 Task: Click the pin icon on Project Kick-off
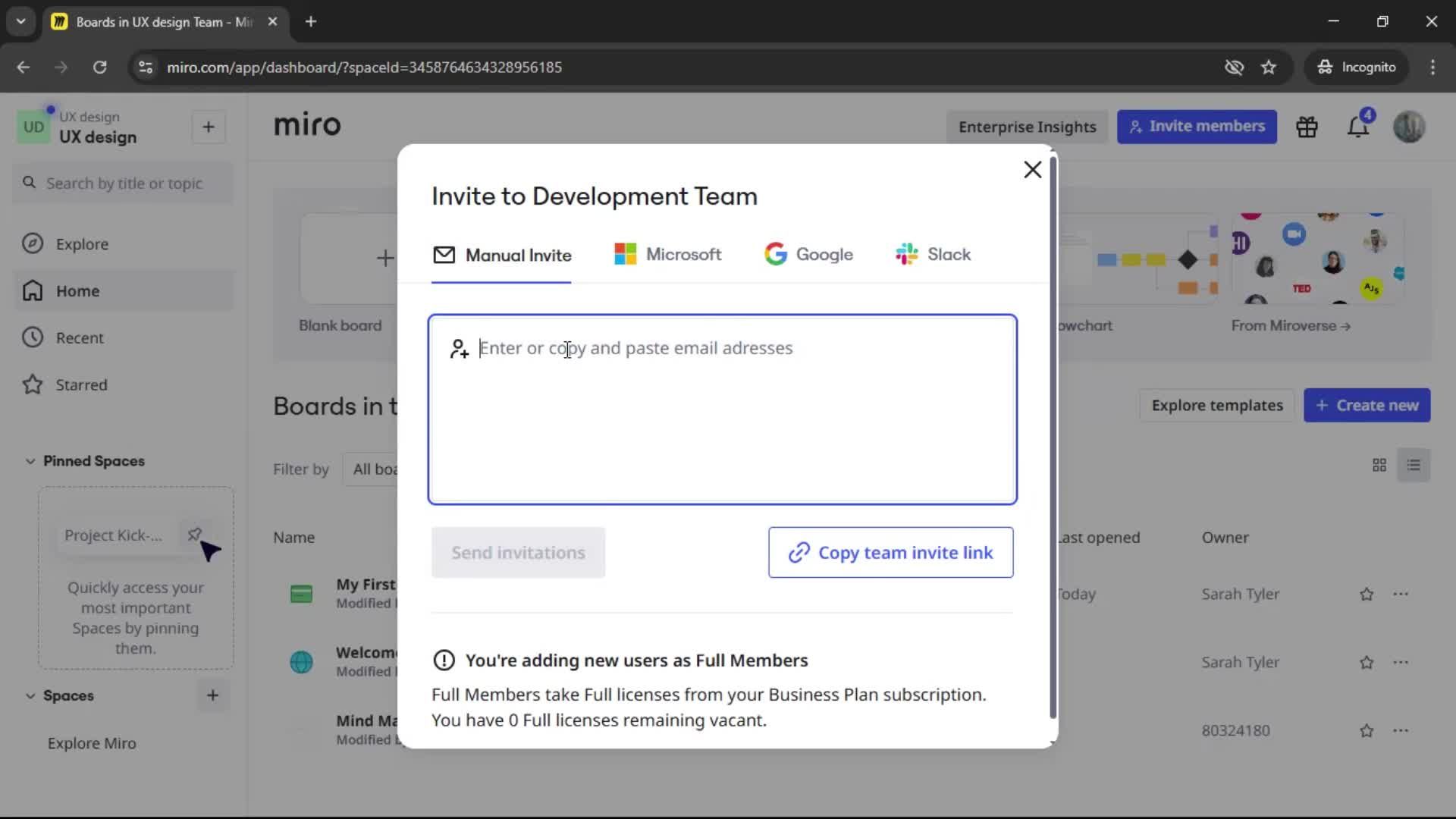(195, 535)
